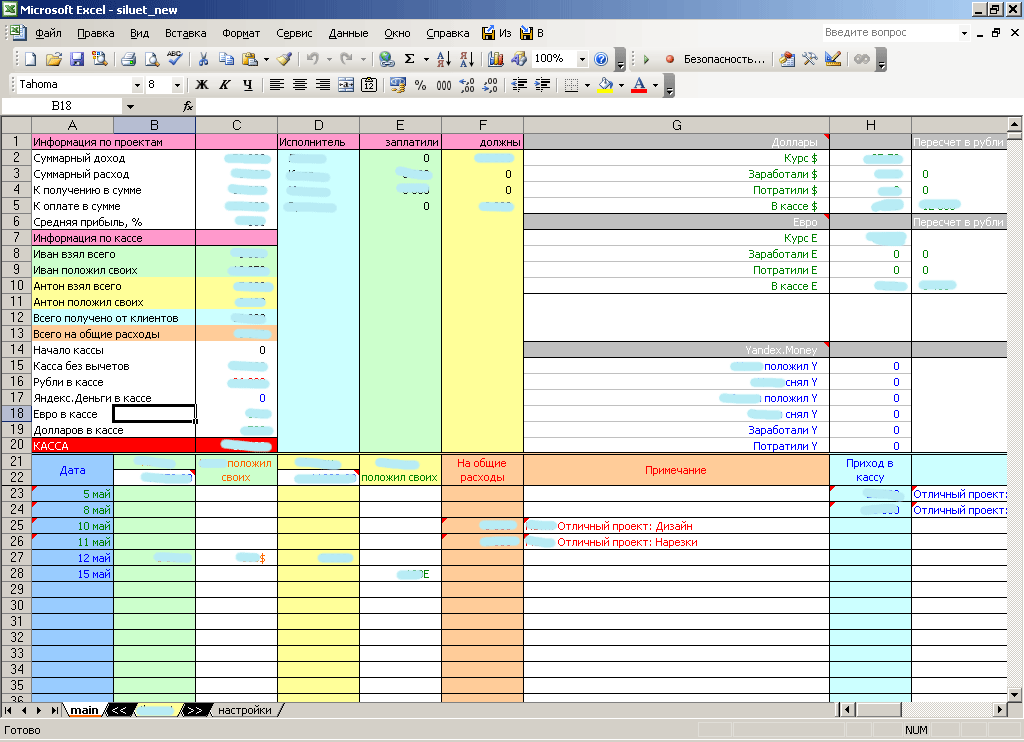Apply yellow Fill Color bucket
This screenshot has width=1024, height=742.
(605, 85)
